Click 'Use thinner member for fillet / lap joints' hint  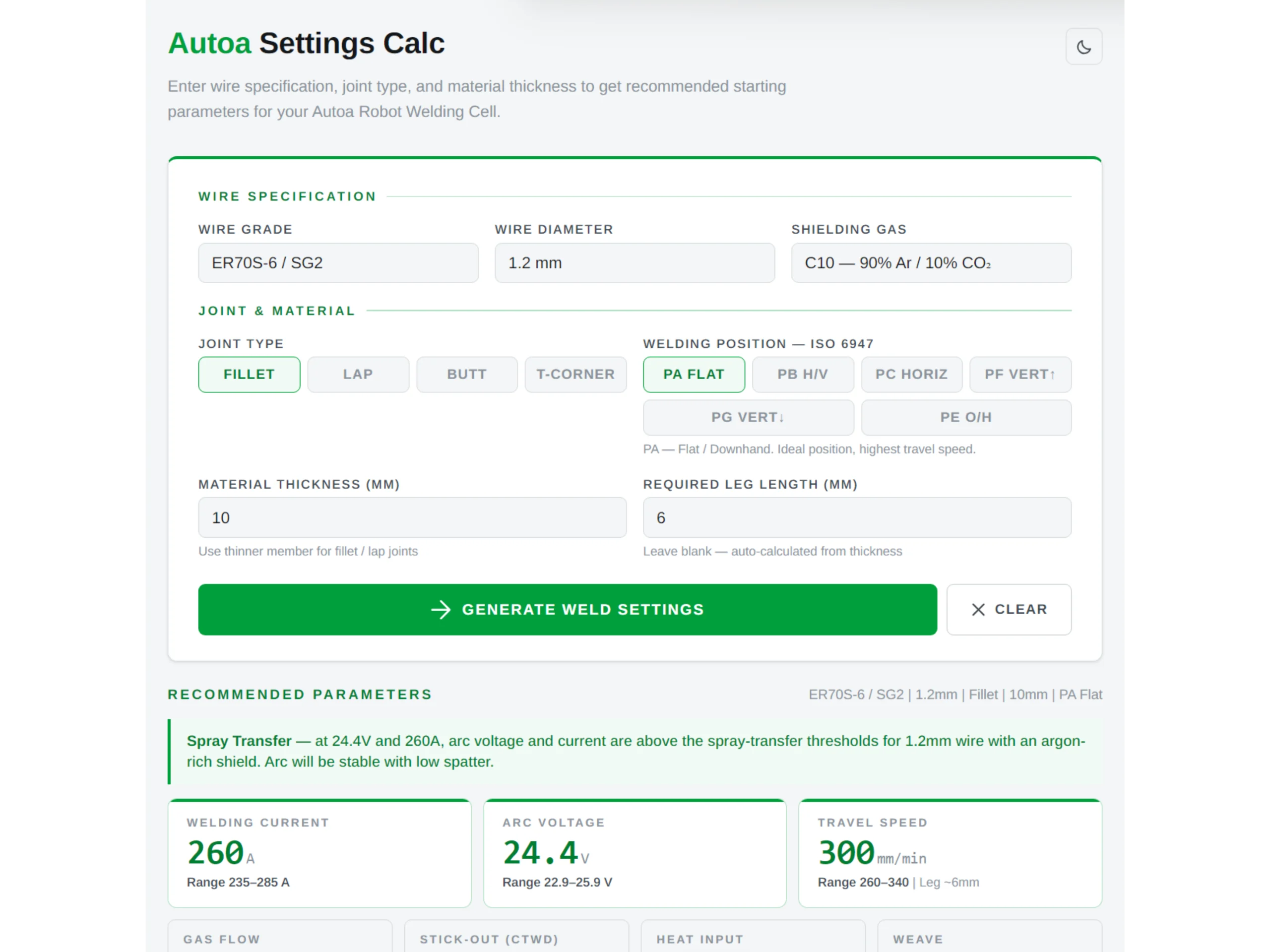pos(308,551)
